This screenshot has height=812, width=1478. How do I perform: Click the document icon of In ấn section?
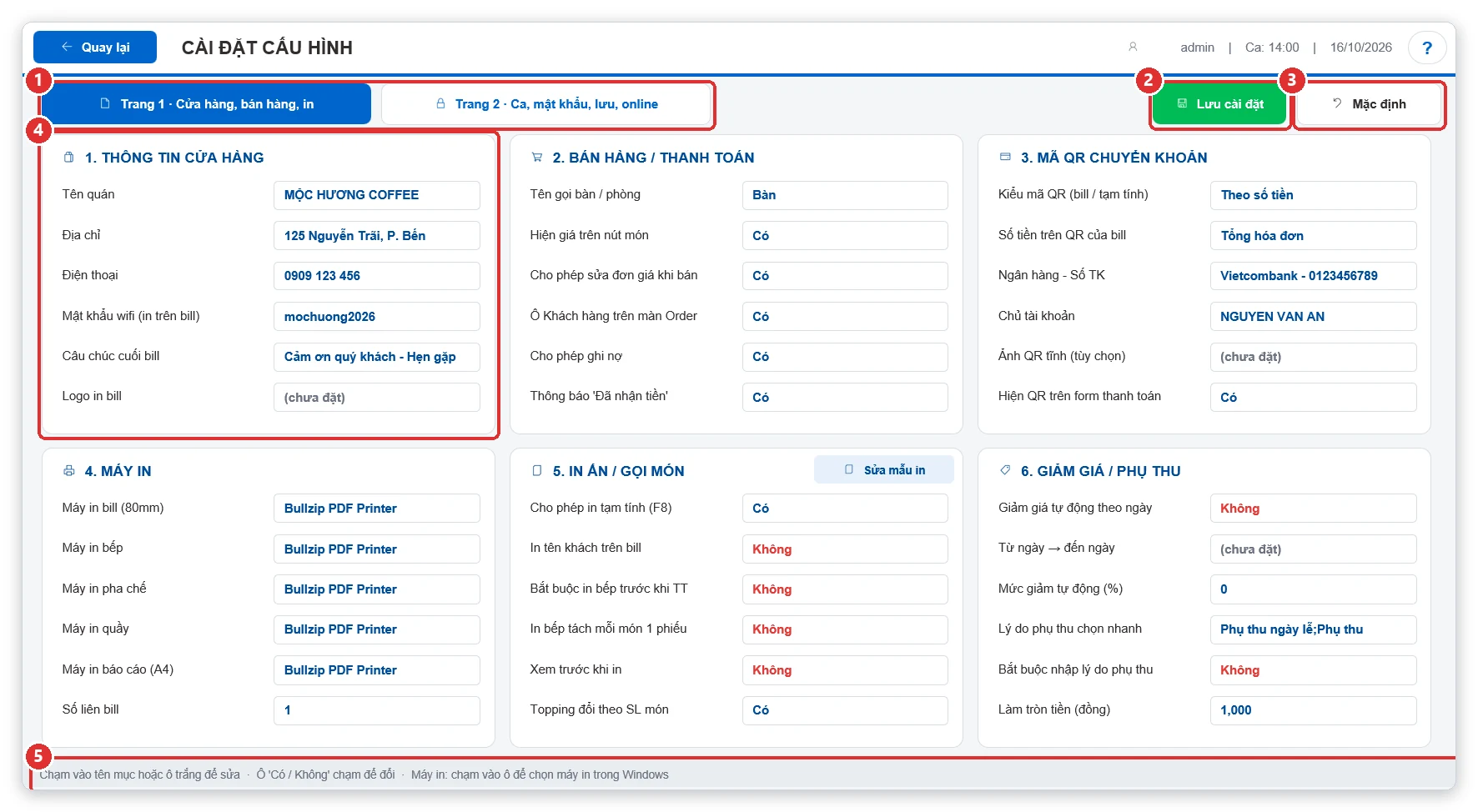coord(537,470)
